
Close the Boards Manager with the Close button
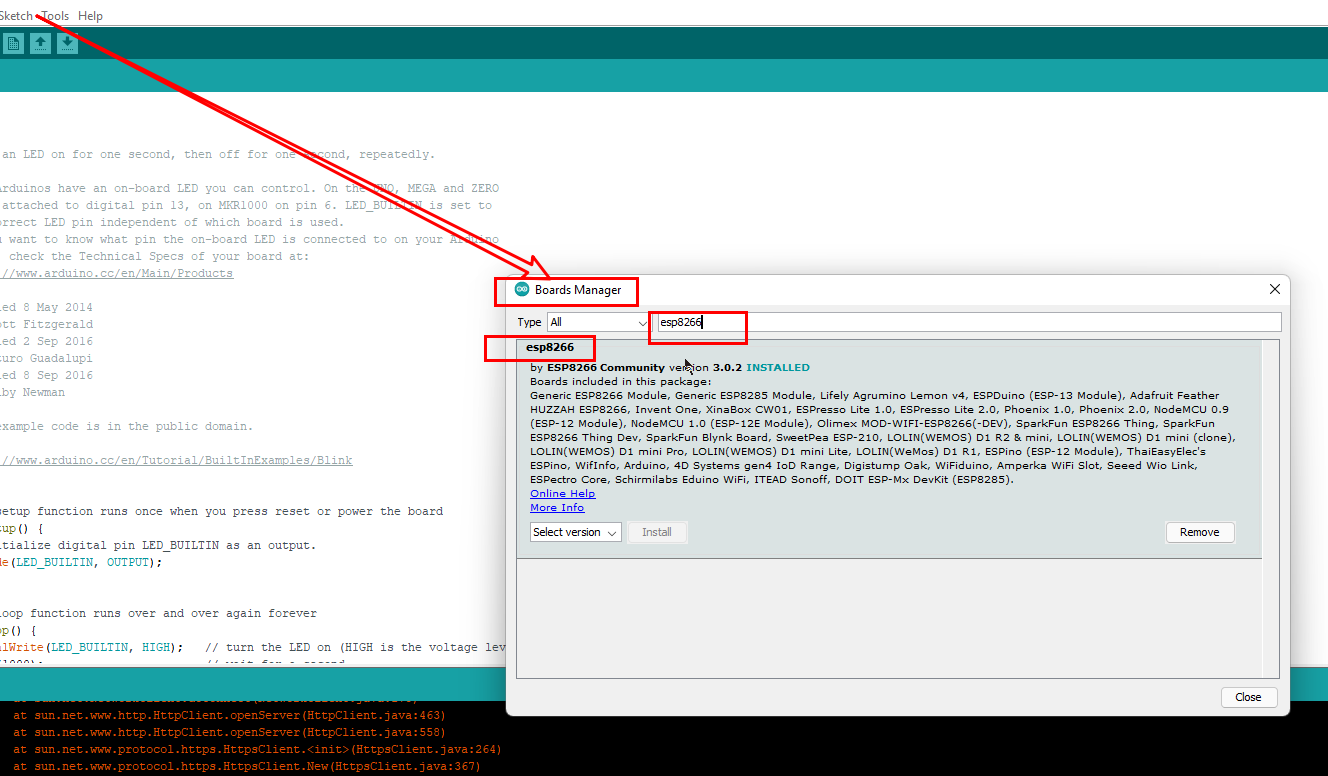point(1248,696)
